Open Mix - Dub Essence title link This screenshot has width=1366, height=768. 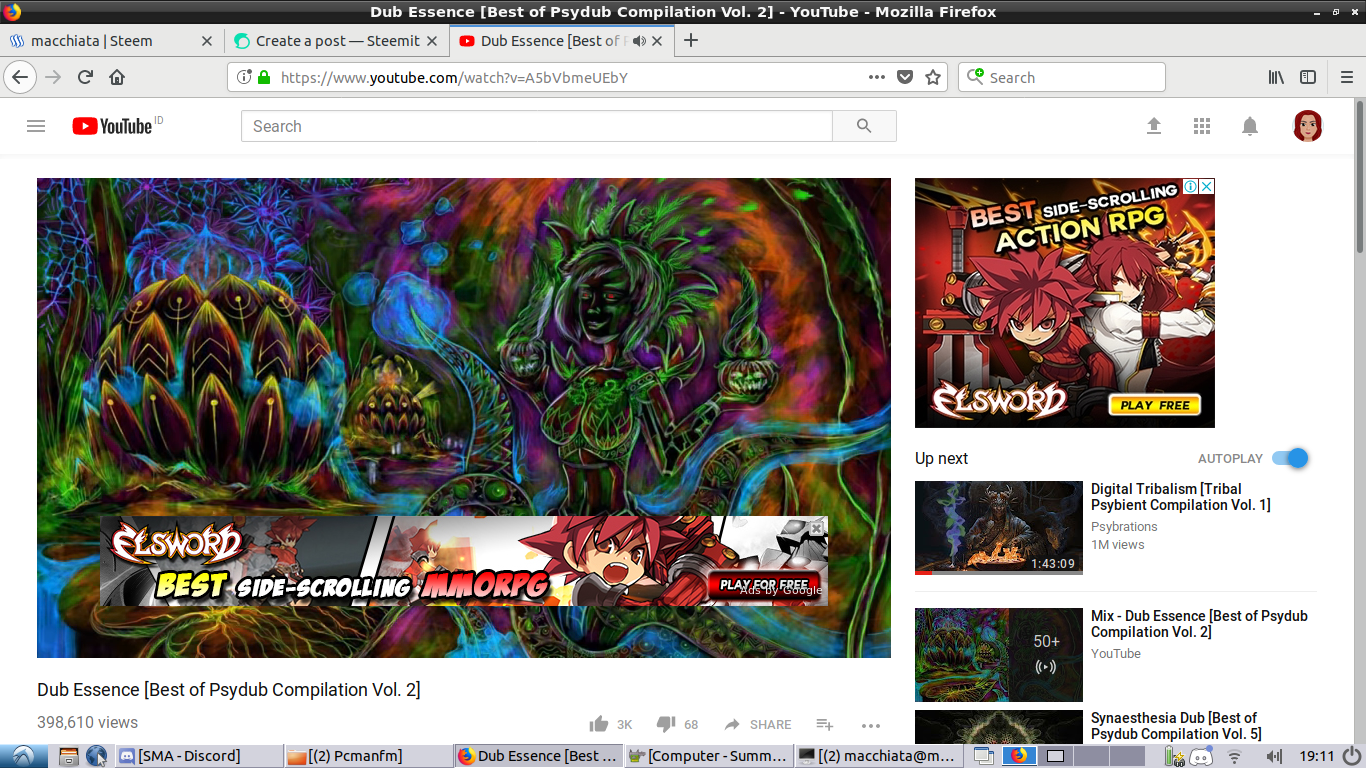click(1199, 624)
